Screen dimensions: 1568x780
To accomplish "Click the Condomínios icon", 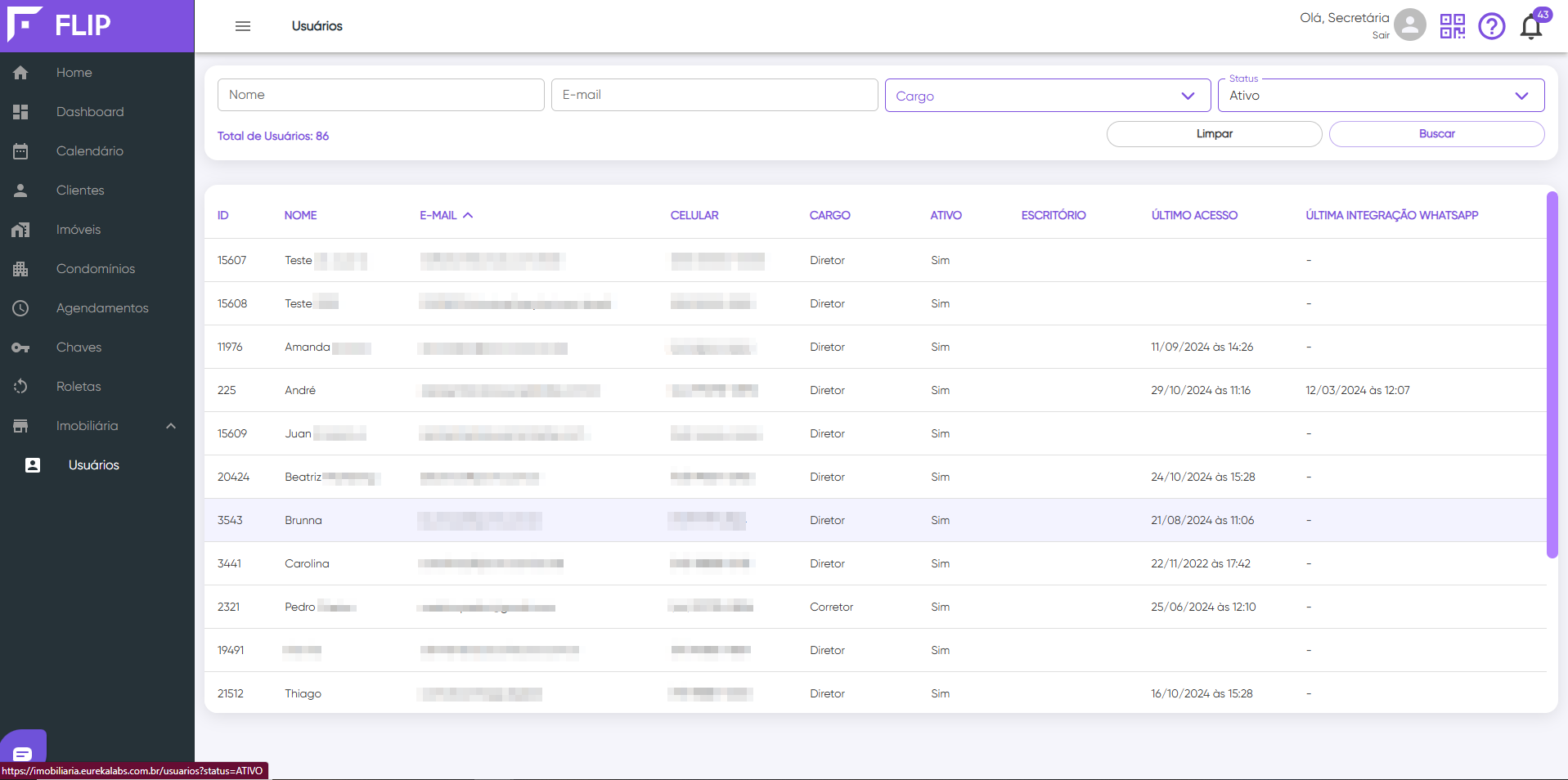I will [20, 269].
